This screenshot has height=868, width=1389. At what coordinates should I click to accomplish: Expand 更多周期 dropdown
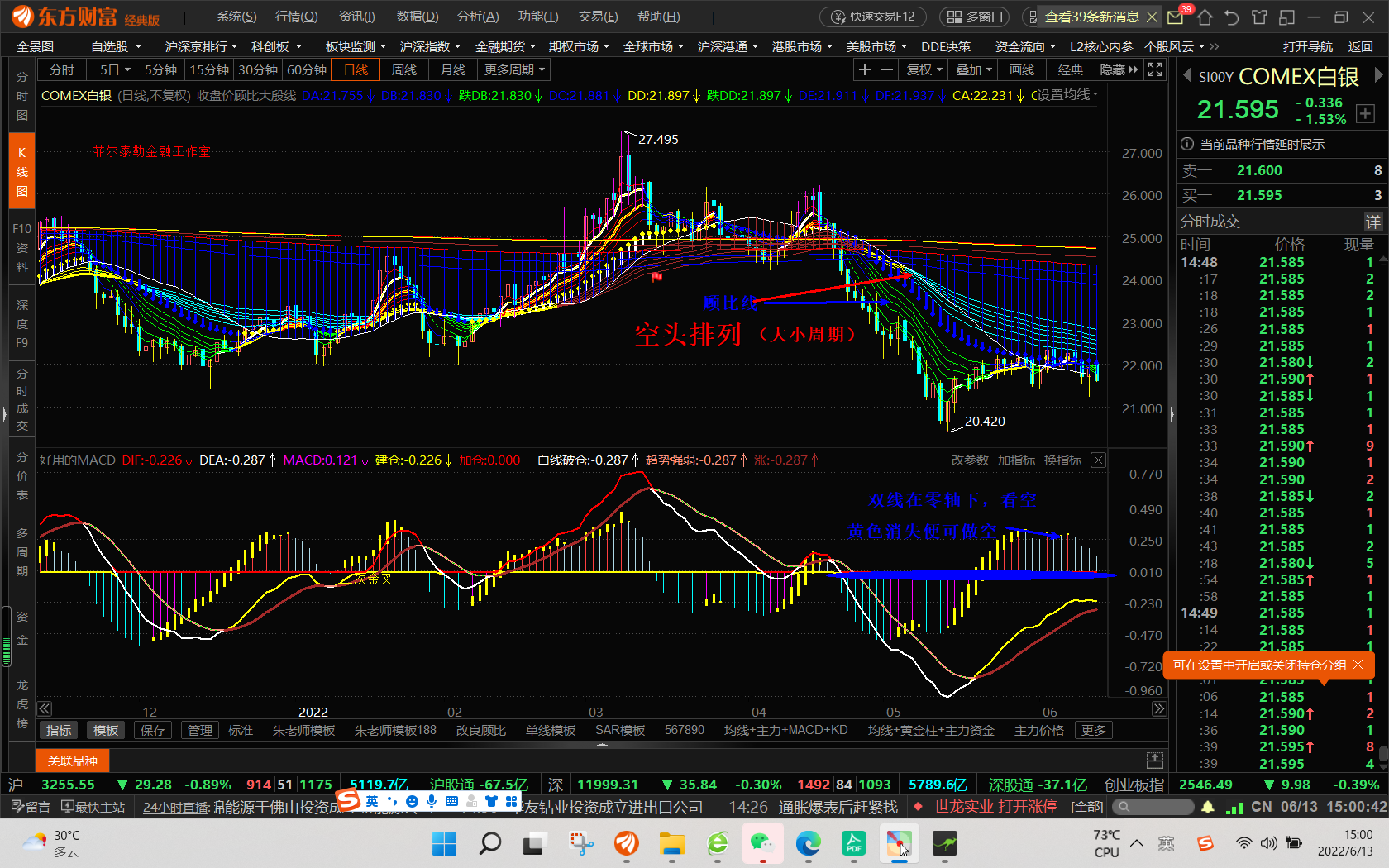tap(514, 70)
